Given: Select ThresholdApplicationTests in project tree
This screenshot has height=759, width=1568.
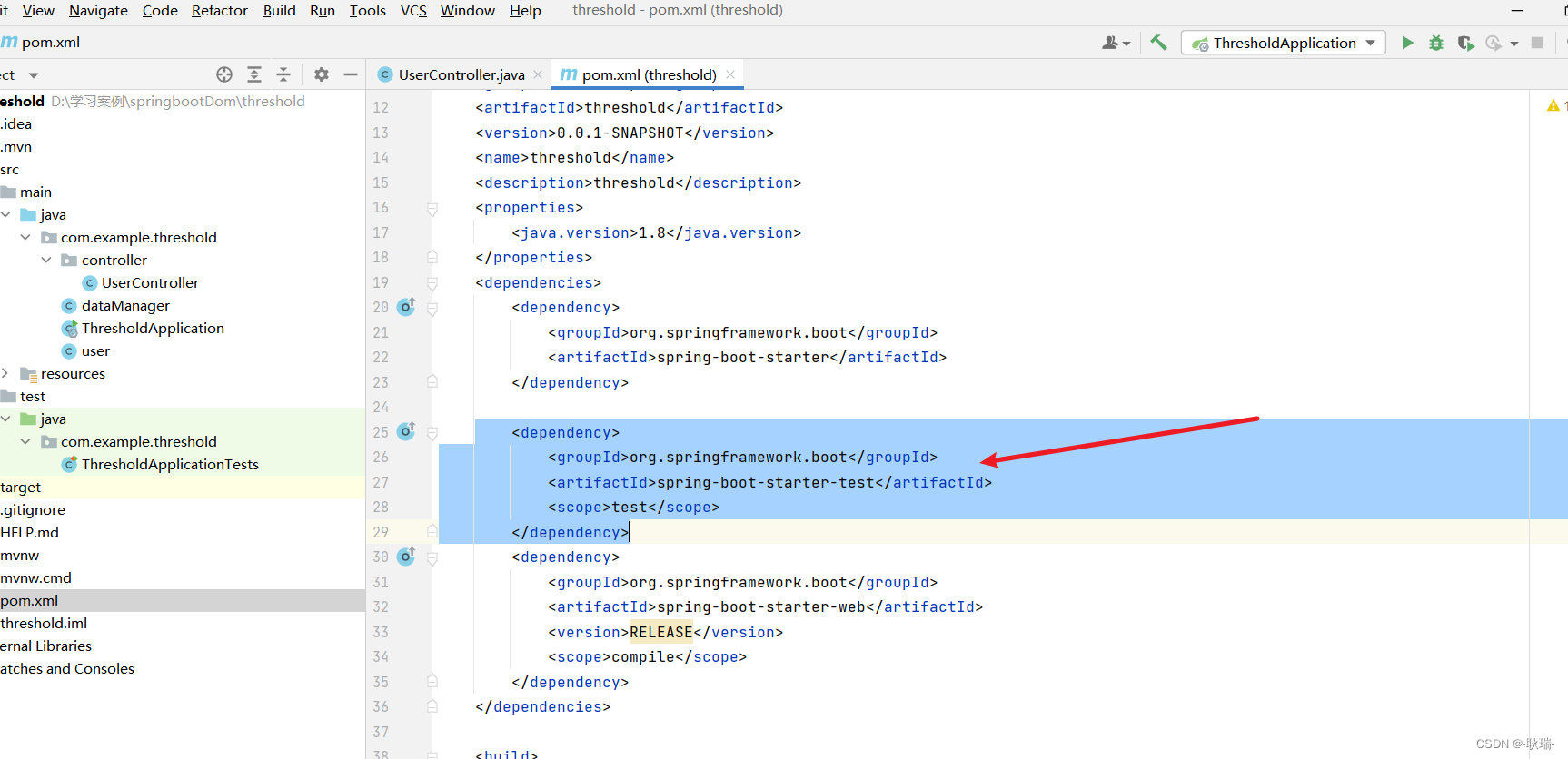Looking at the screenshot, I should coord(170,464).
